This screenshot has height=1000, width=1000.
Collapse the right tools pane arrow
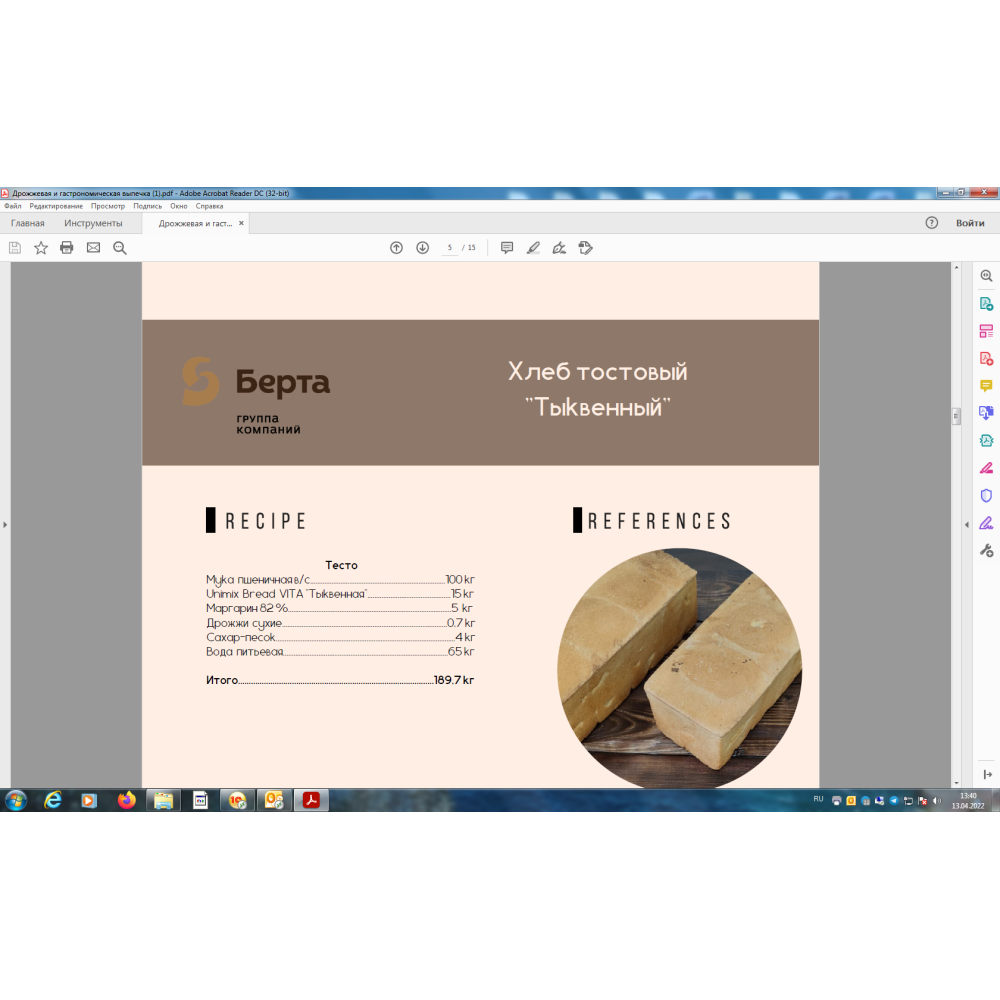(966, 525)
